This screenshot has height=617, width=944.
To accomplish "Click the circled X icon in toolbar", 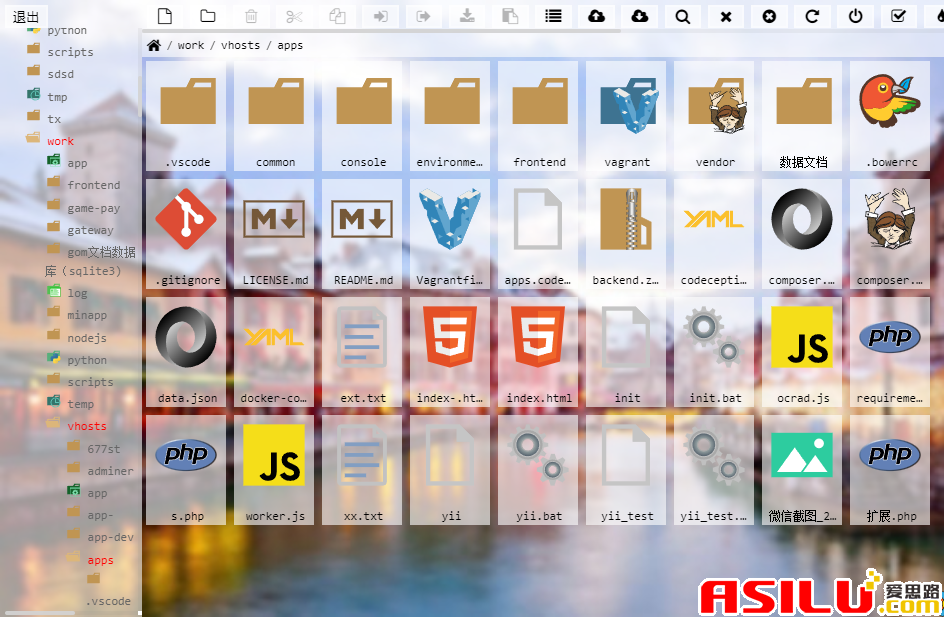I will tap(769, 16).
